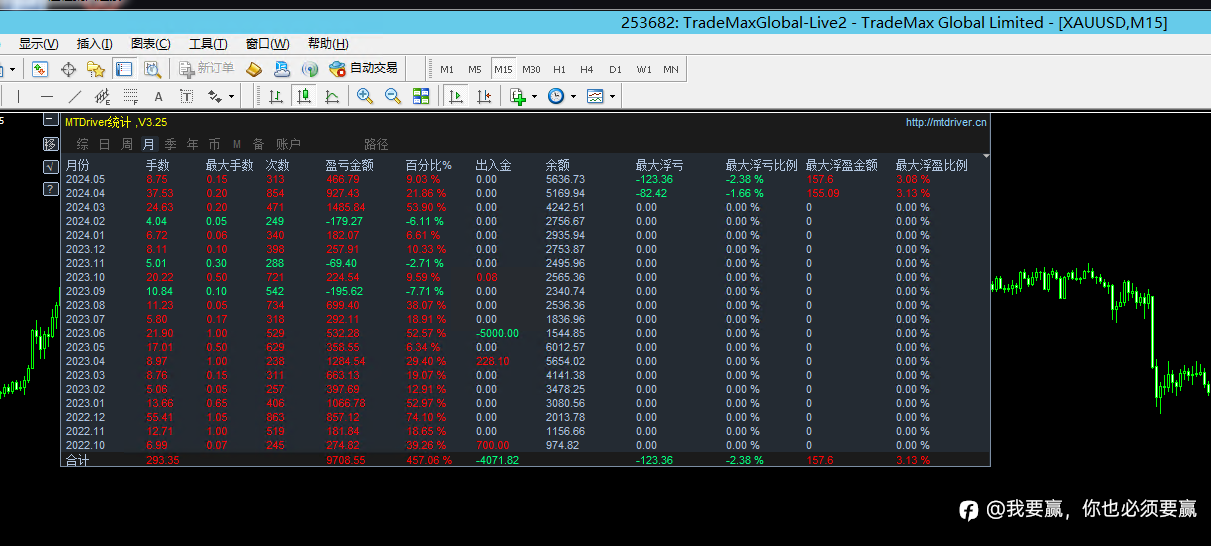Open the http://mtdriver.cn link
The height and width of the screenshot is (546, 1211).
[x=946, y=122]
